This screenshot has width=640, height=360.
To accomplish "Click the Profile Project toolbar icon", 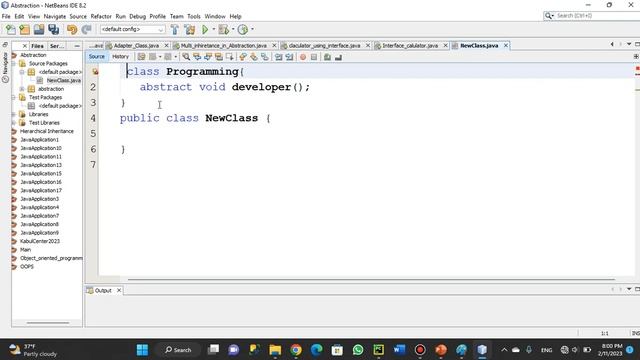I will point(243,29).
